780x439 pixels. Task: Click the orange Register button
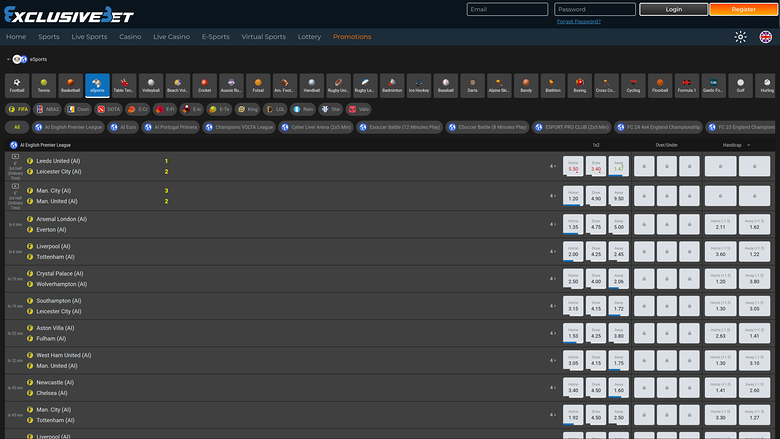coord(743,9)
